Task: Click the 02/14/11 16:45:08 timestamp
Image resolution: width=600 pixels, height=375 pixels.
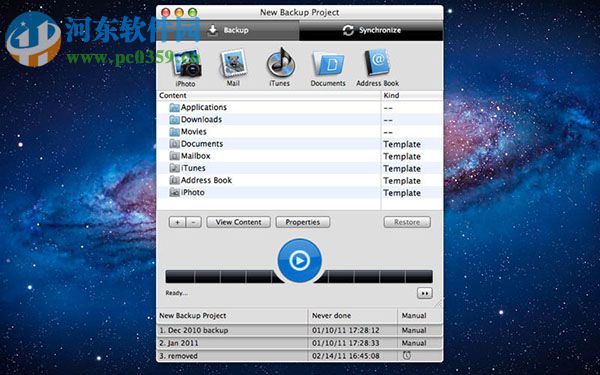Action: coord(346,356)
